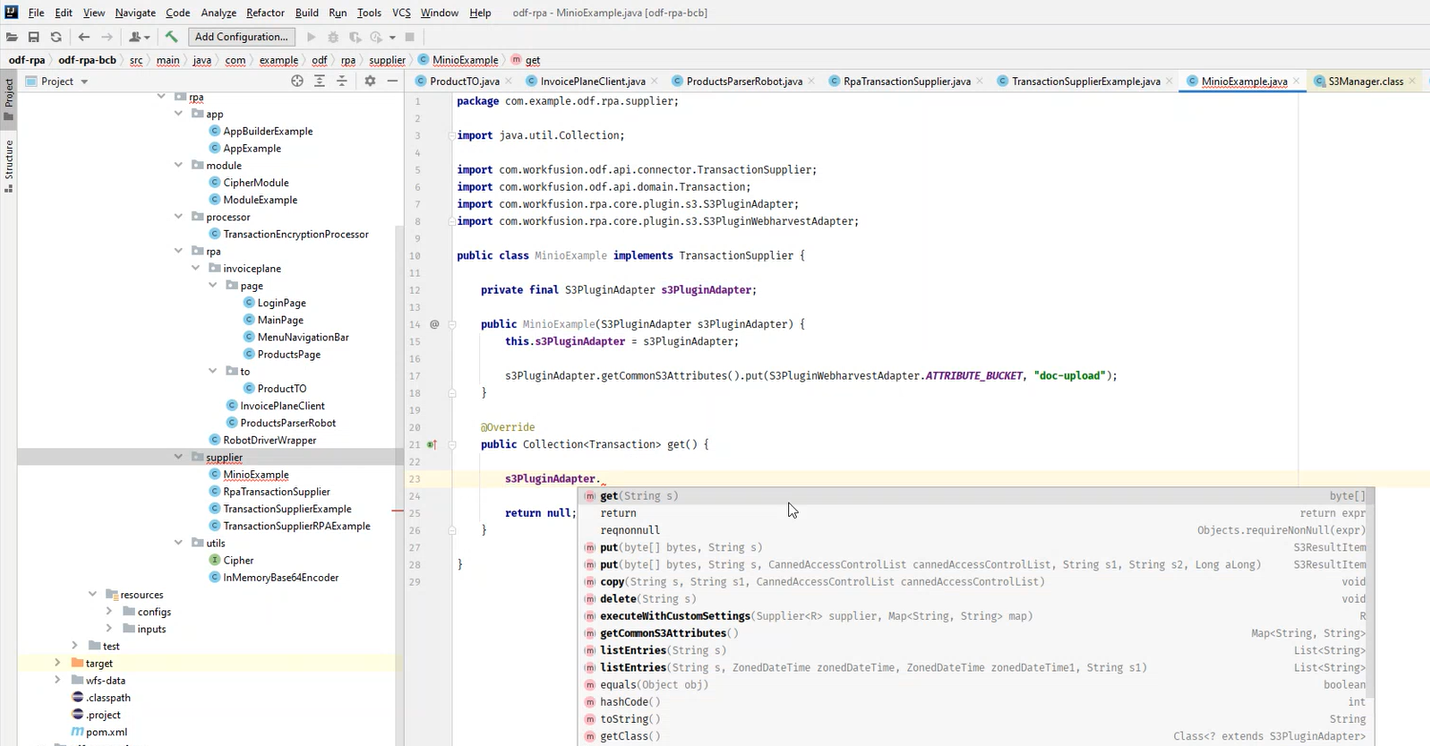Collapse the invoiceplane folder
Screen dimensions: 1430x746
196,268
